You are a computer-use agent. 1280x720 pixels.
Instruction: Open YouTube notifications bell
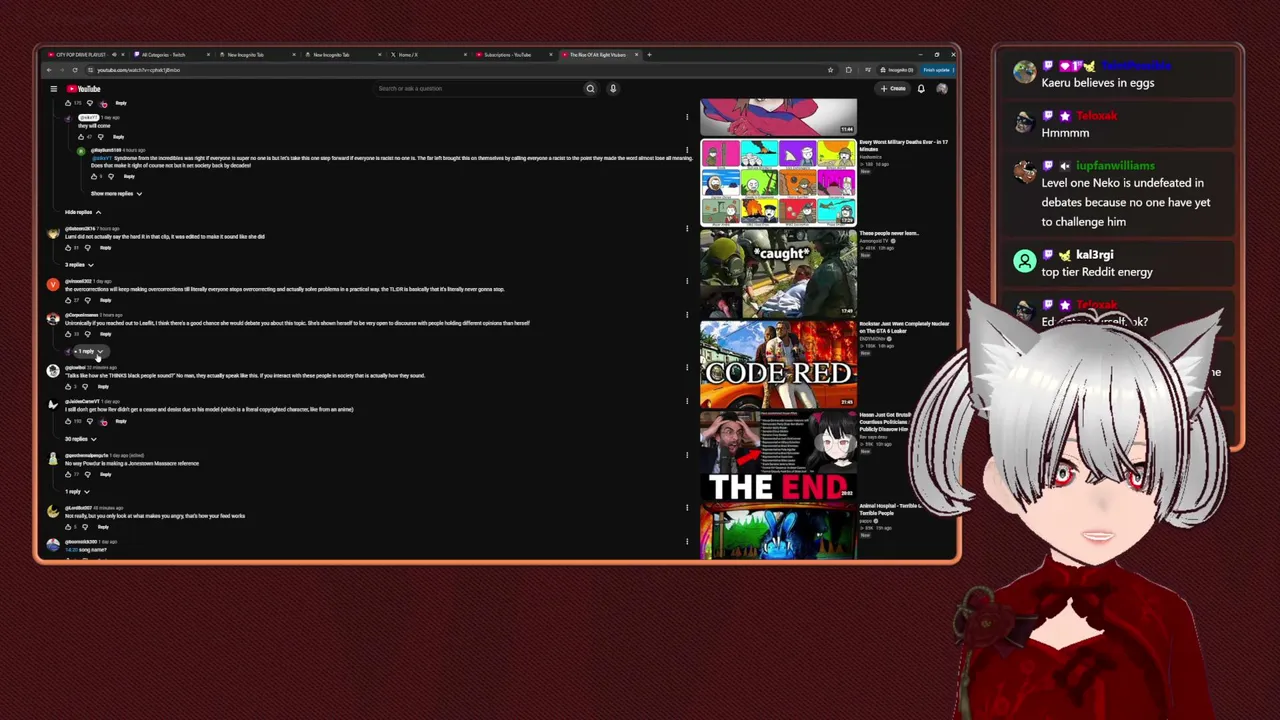[x=921, y=89]
